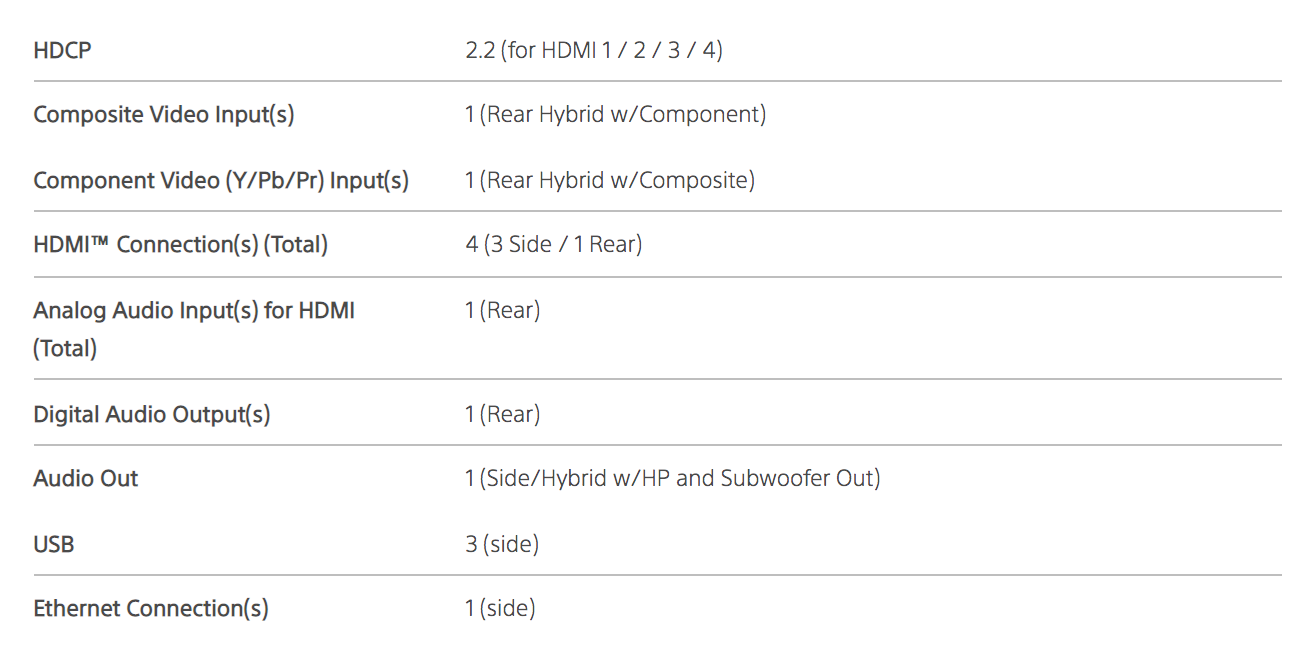
Task: Click the Audio Out label
Action: [85, 478]
